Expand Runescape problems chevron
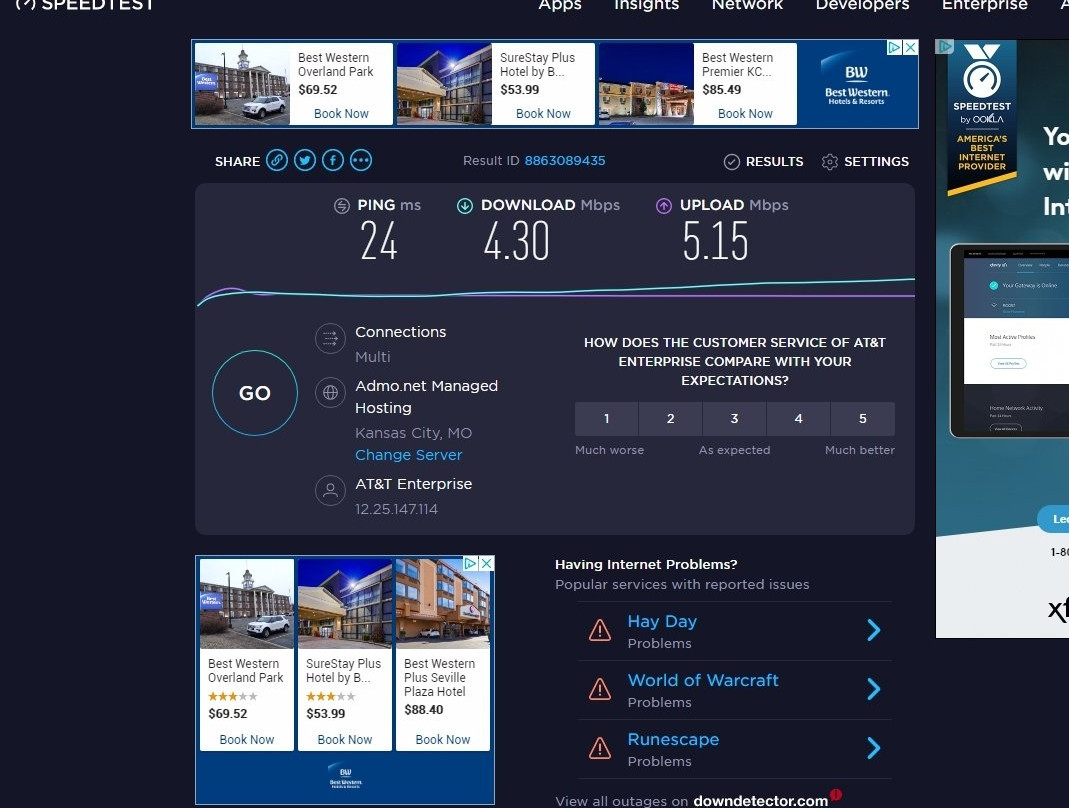The width and height of the screenshot is (1069, 808). pyautogui.click(x=873, y=748)
